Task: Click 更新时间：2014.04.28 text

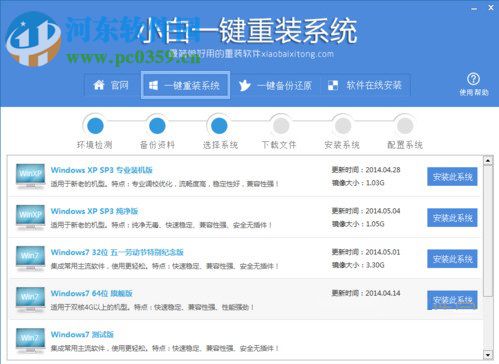Action: pos(366,170)
